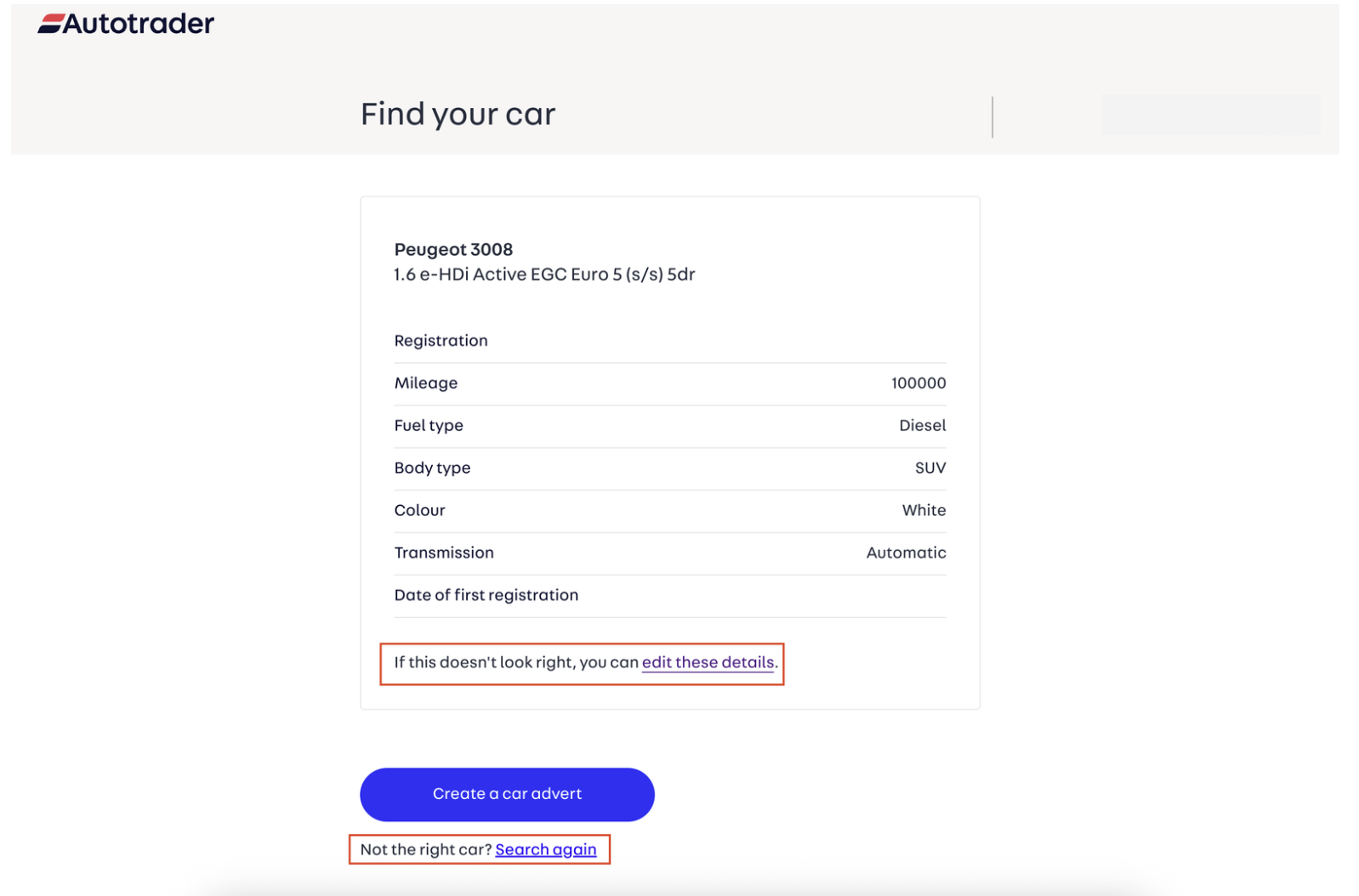This screenshot has height=896, width=1359.
Task: Click the Colour label
Action: pos(419,511)
